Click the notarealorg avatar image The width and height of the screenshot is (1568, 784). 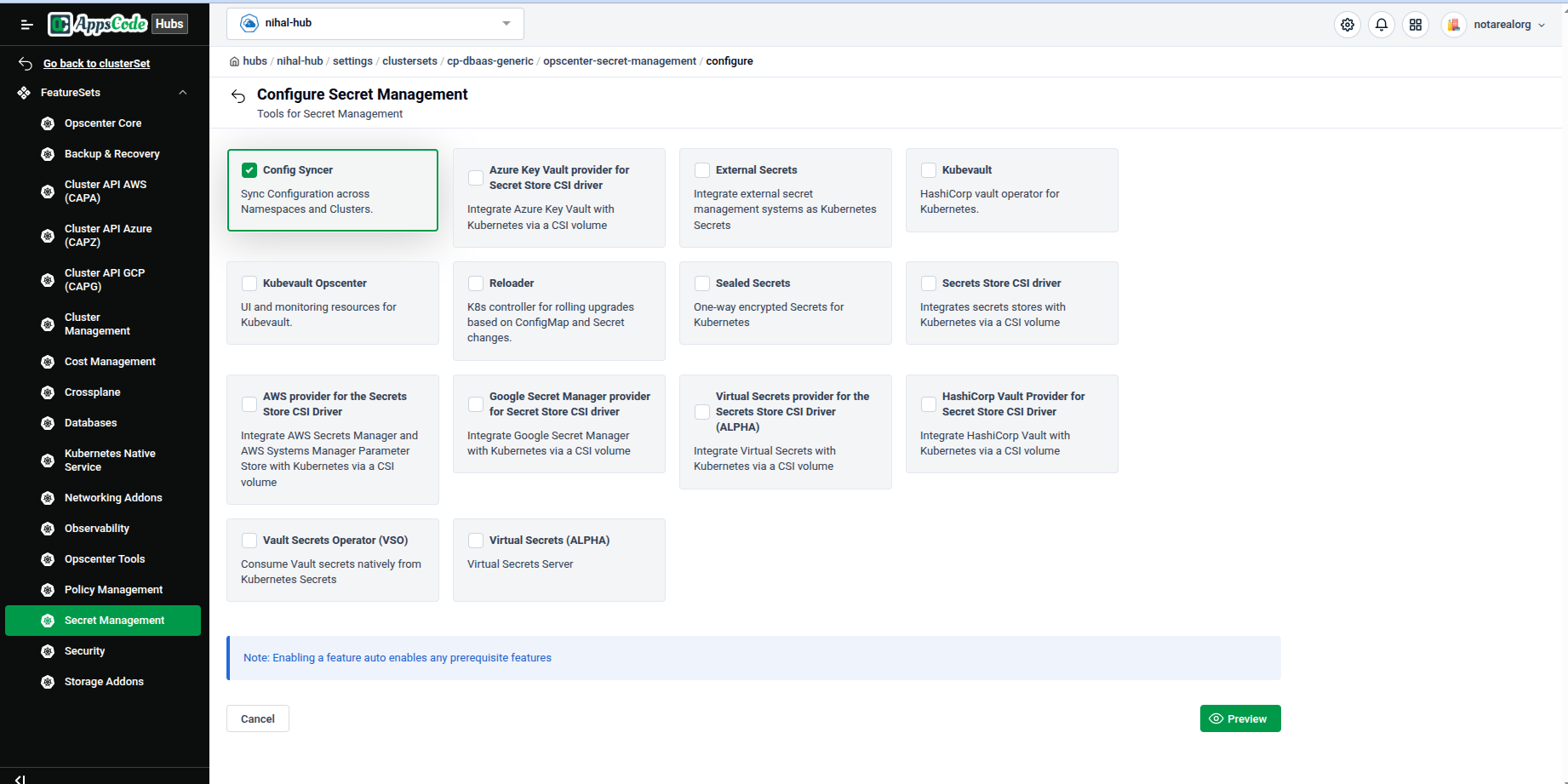click(1454, 25)
